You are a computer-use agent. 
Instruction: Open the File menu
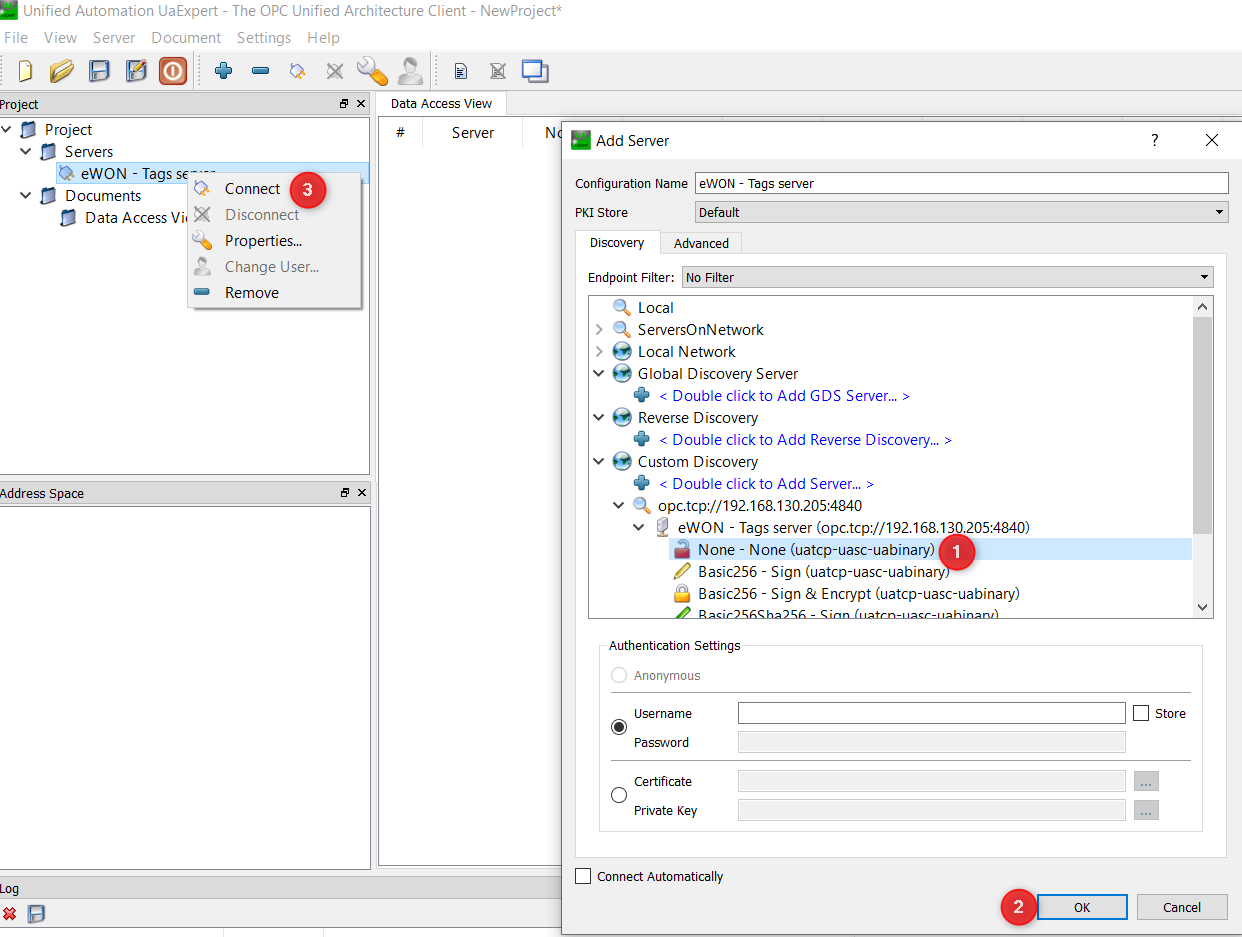16,38
